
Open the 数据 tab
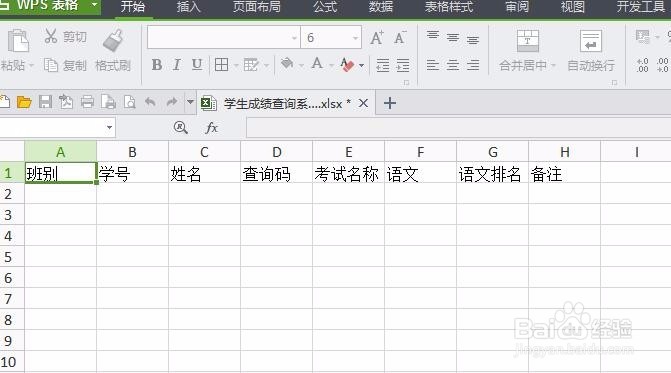381,6
